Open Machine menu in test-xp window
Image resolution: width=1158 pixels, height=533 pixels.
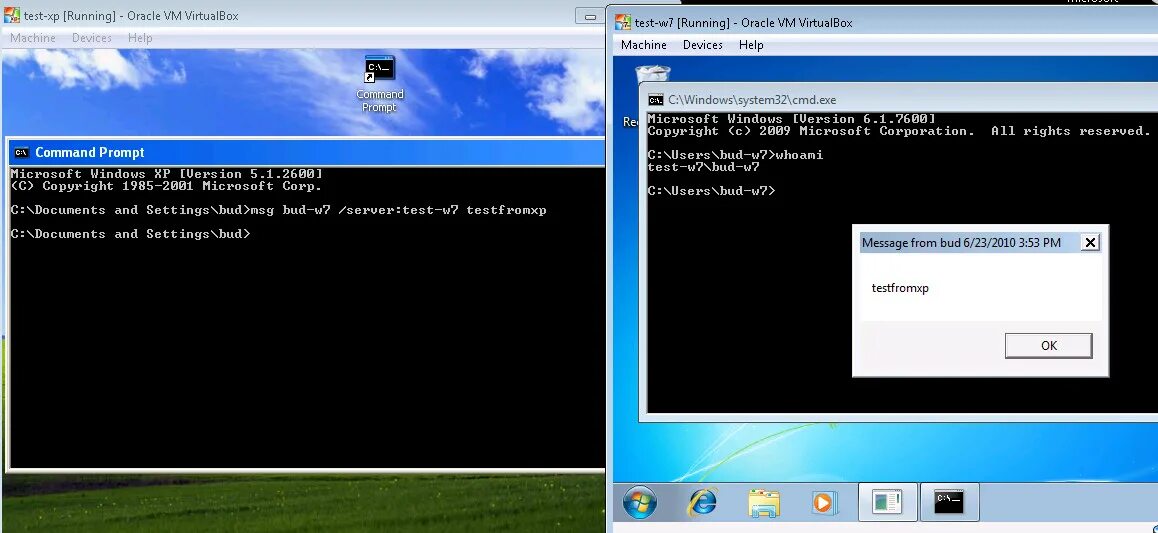pyautogui.click(x=32, y=38)
